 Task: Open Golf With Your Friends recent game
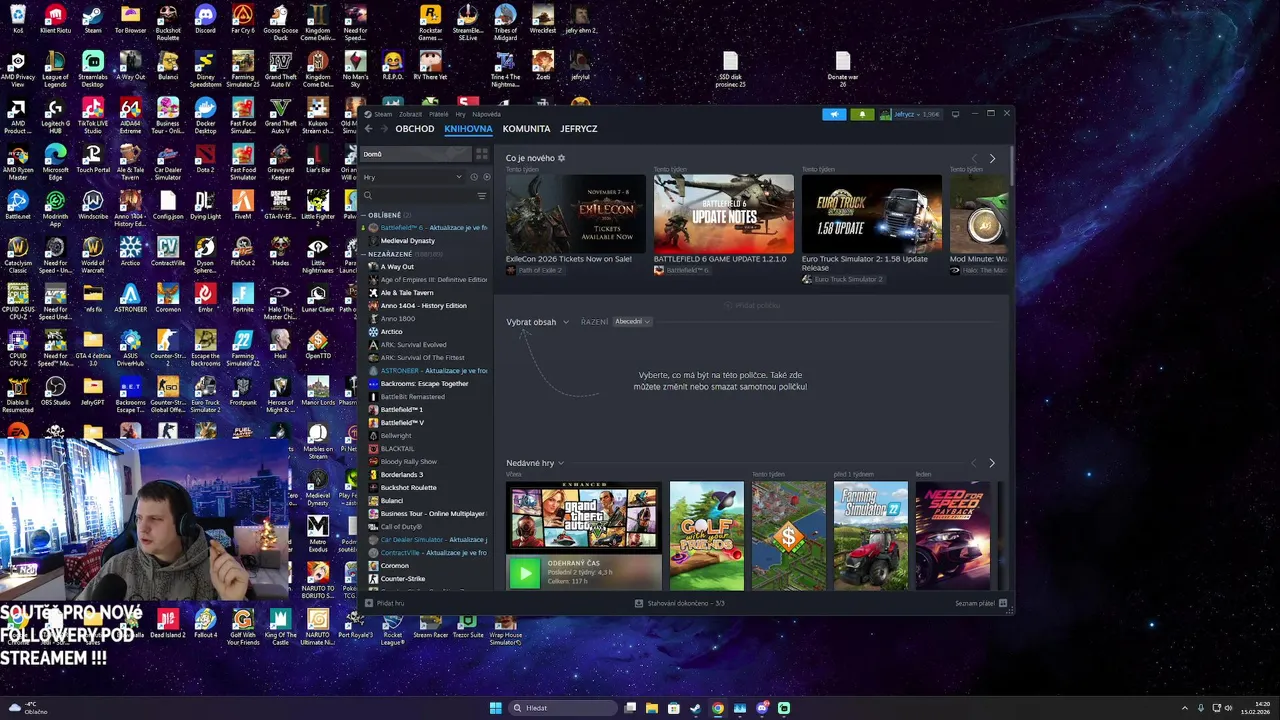point(707,536)
